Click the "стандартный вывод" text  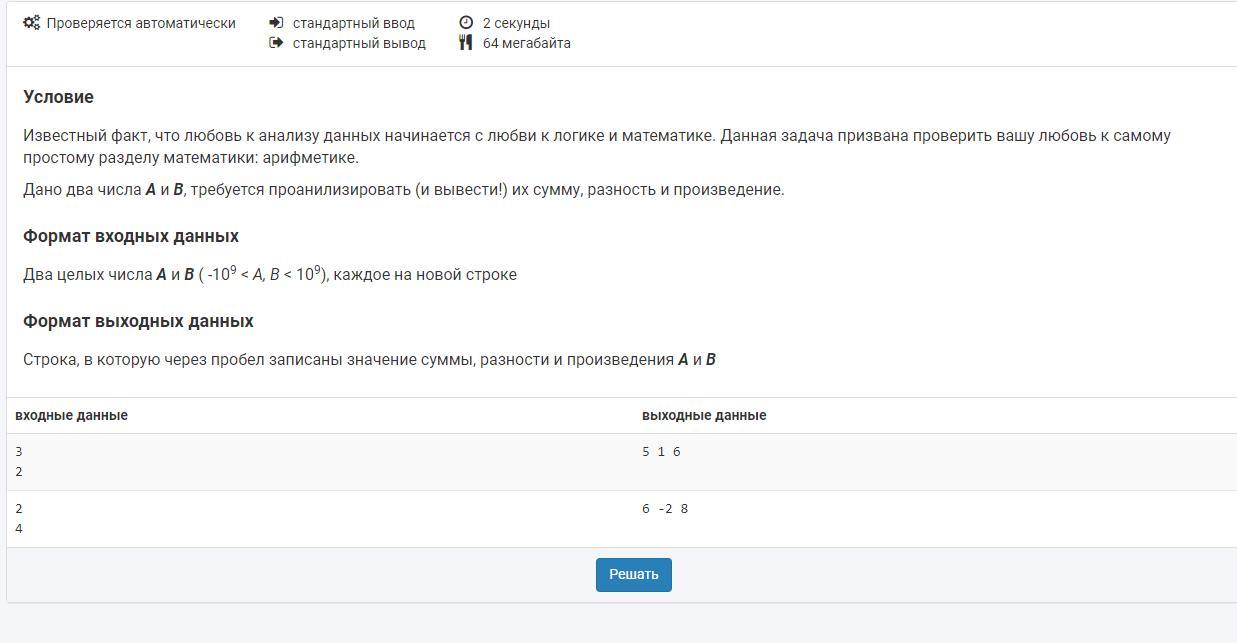(x=359, y=43)
